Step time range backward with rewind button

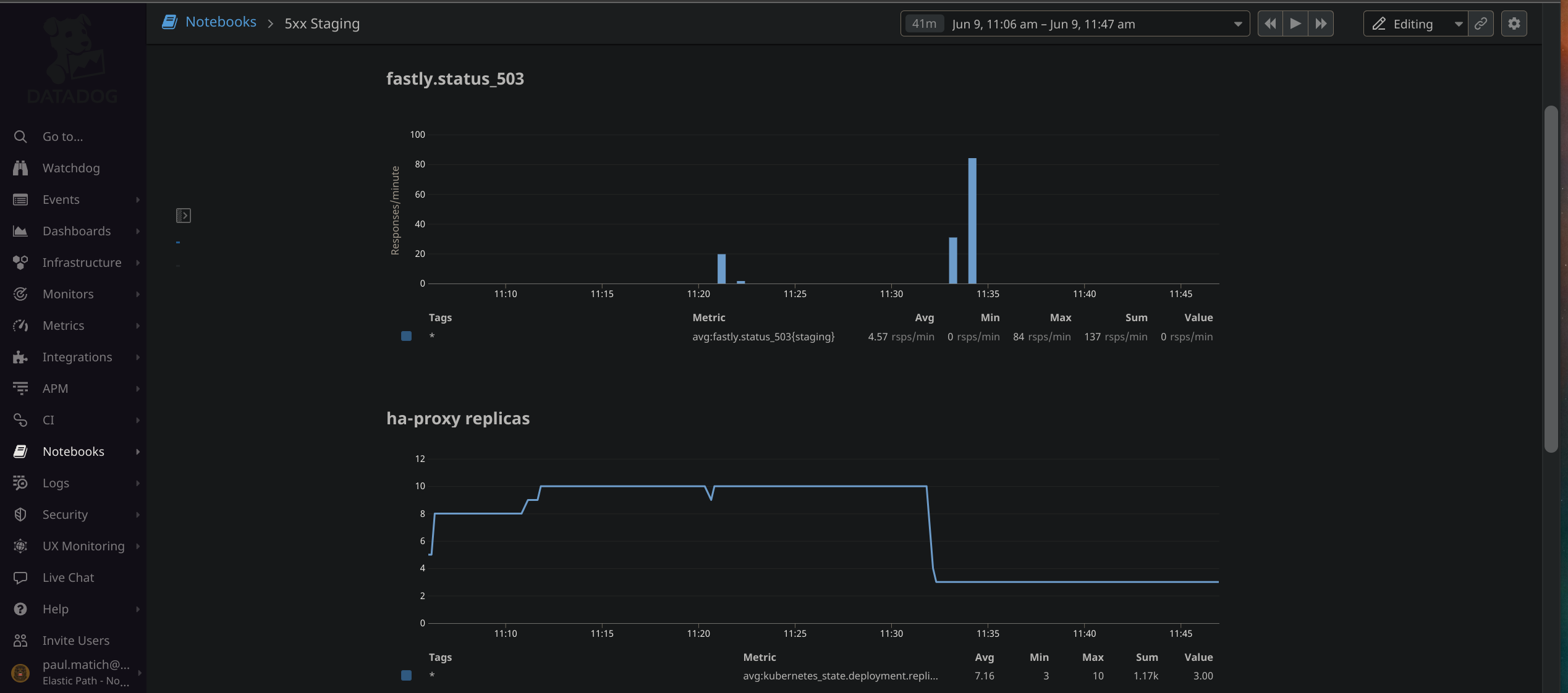1270,23
